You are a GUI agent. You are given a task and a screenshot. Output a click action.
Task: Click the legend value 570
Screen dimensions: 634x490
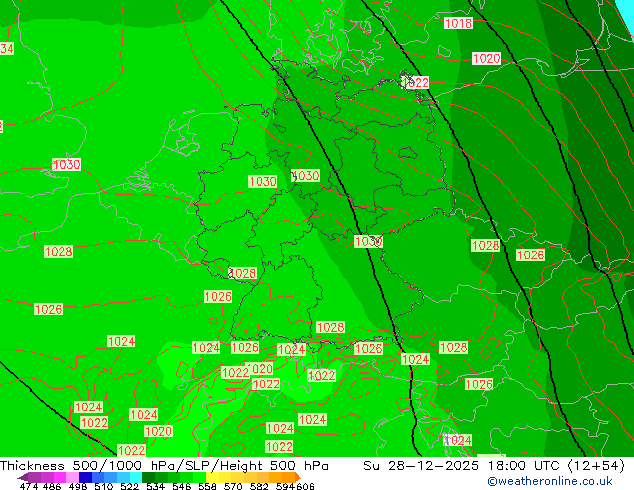(x=233, y=486)
